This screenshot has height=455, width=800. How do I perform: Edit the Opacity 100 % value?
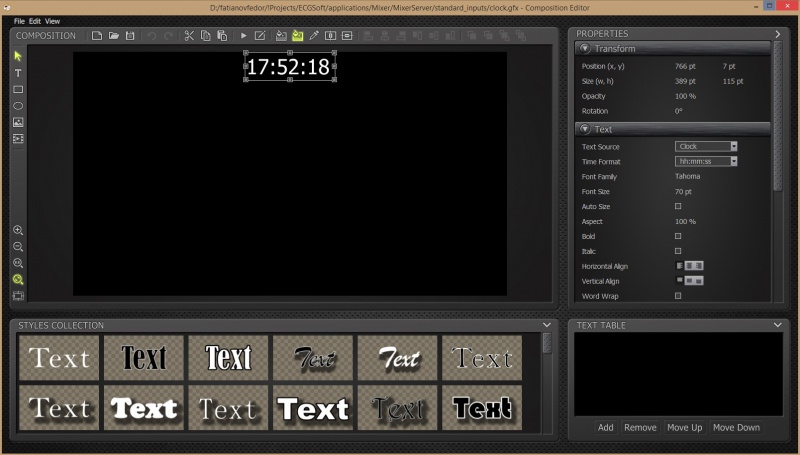pyautogui.click(x=685, y=96)
